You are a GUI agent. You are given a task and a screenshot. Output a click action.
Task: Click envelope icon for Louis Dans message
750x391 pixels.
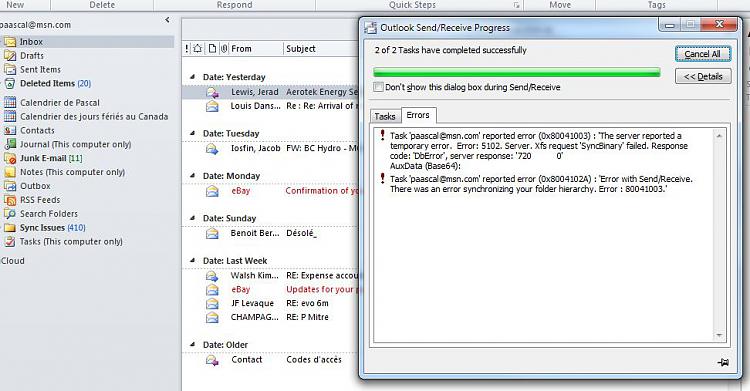[212, 106]
